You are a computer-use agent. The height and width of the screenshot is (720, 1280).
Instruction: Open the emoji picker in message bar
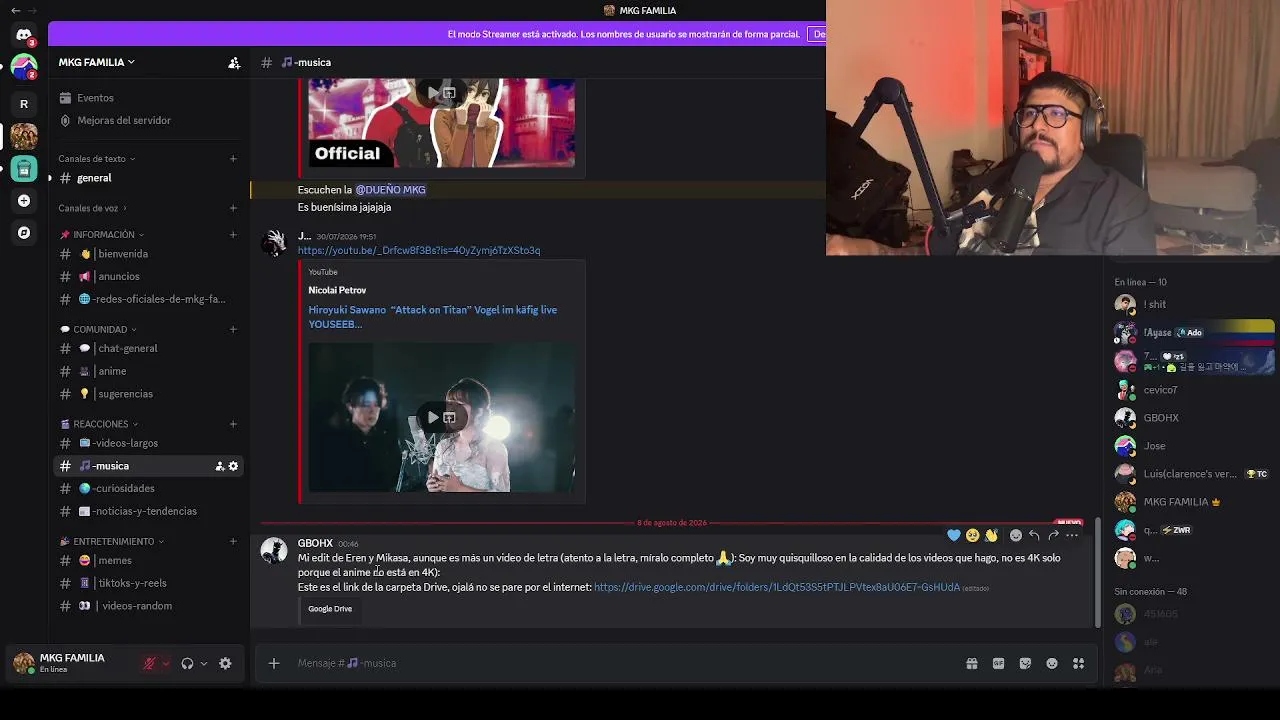[1052, 663]
